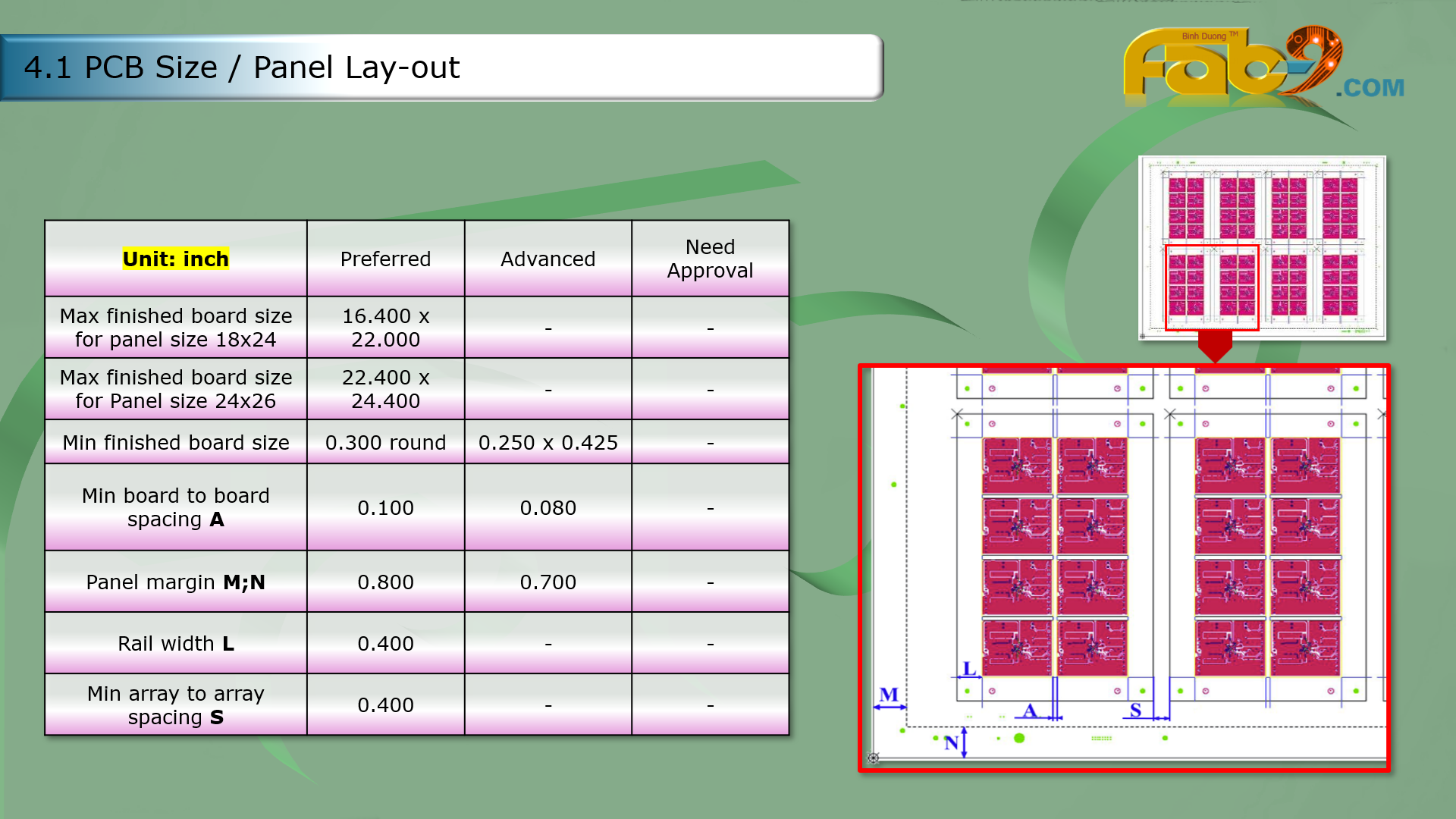1456x819 pixels.
Task: Click 'Min array to array spacing S' label
Action: 175,705
